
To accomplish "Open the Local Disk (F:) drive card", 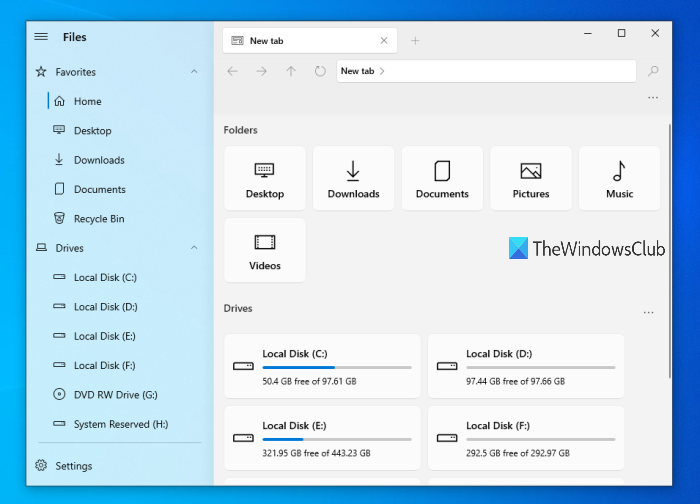I will [x=525, y=438].
